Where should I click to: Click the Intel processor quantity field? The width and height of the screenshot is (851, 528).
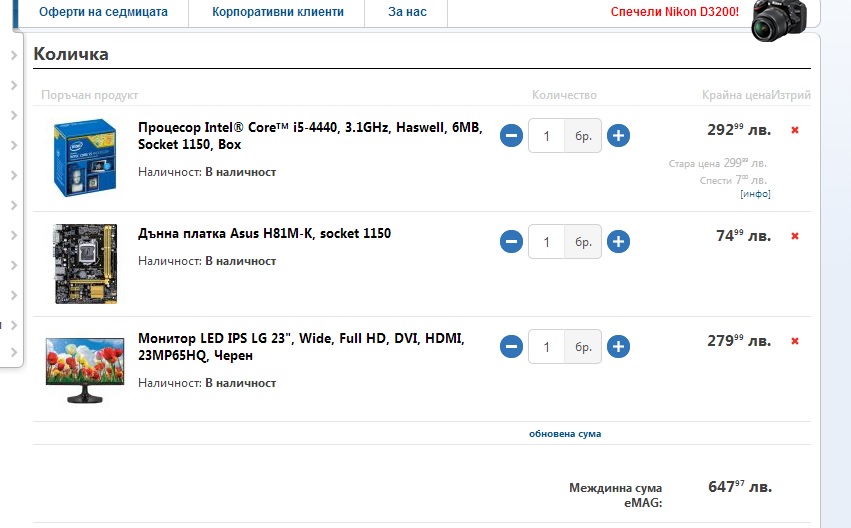point(547,136)
